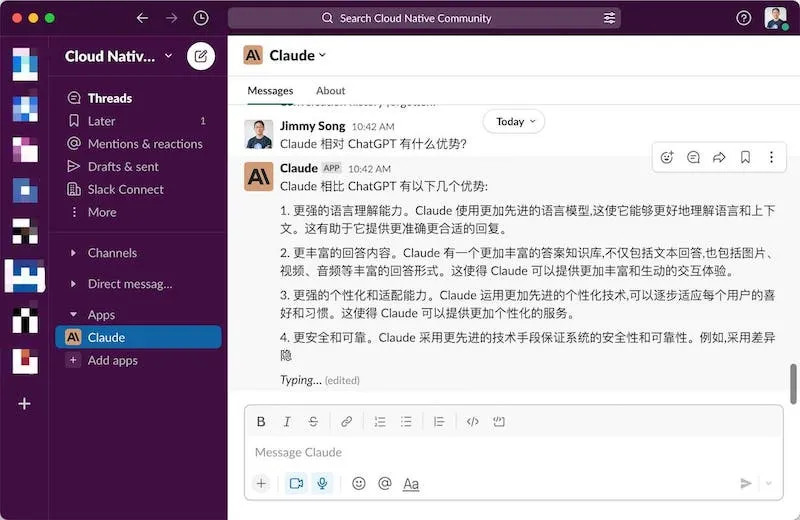The width and height of the screenshot is (800, 520).
Task: Toggle italic formatting
Action: click(x=287, y=422)
